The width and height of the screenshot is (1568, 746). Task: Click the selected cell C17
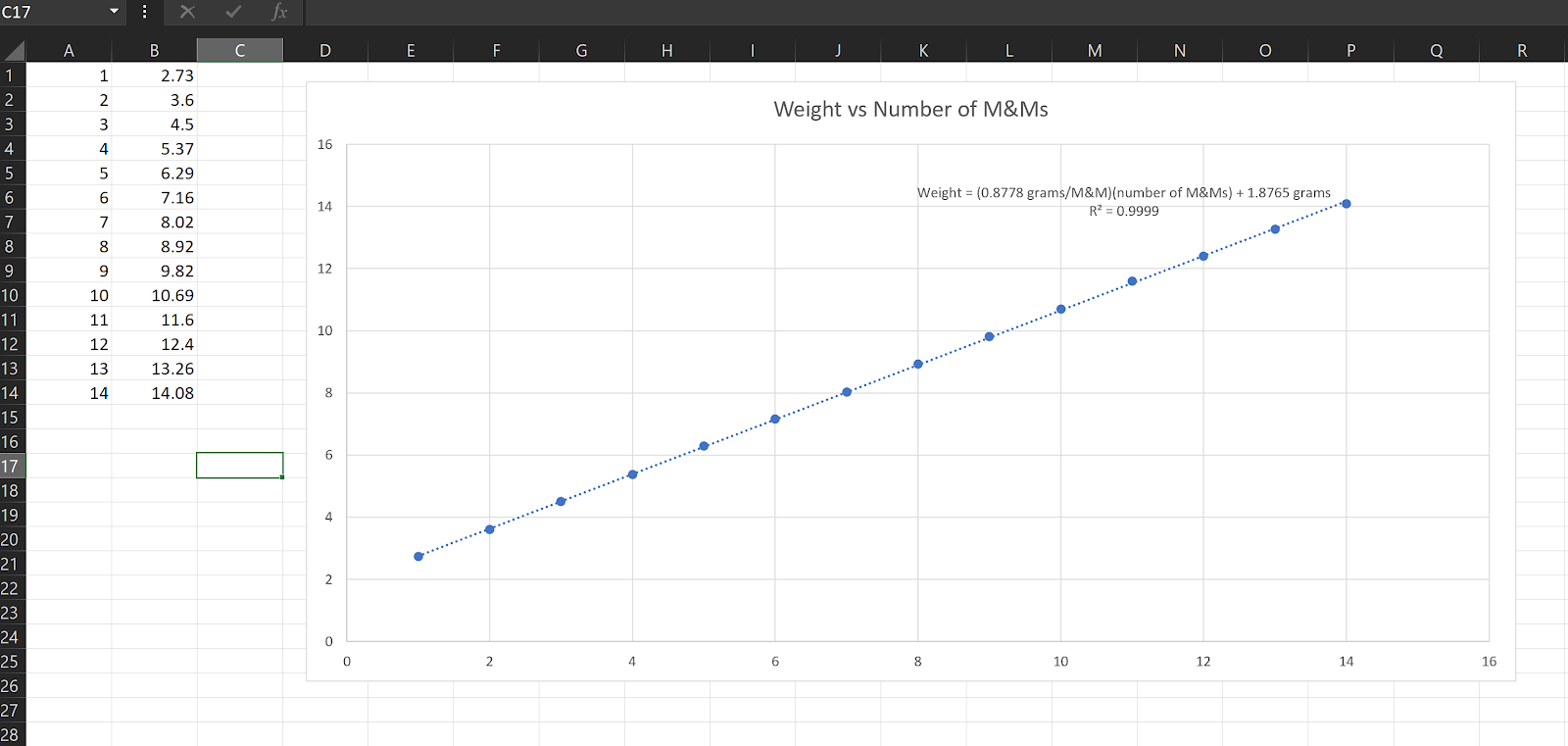pyautogui.click(x=240, y=466)
